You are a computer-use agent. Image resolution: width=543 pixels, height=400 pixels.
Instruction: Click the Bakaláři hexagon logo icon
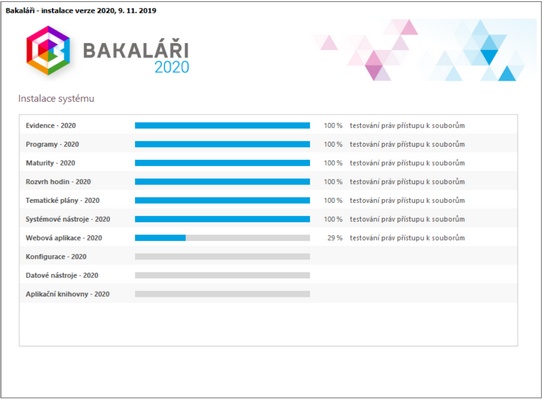[48, 50]
